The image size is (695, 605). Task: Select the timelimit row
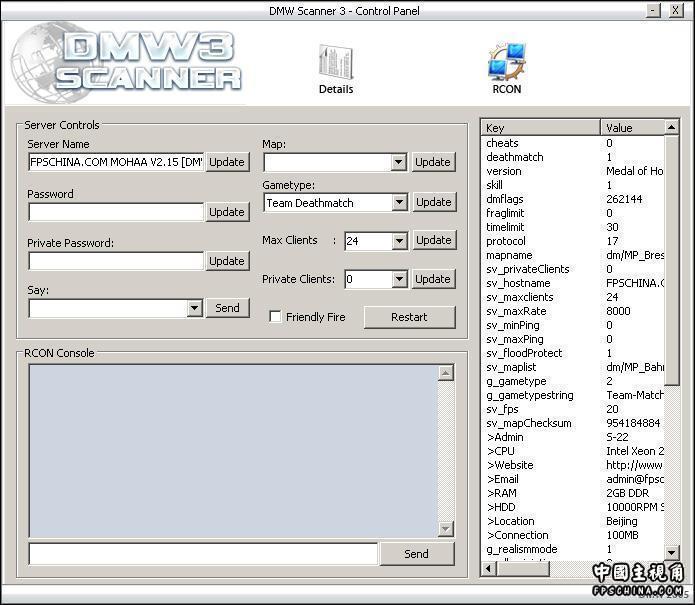[x=573, y=227]
